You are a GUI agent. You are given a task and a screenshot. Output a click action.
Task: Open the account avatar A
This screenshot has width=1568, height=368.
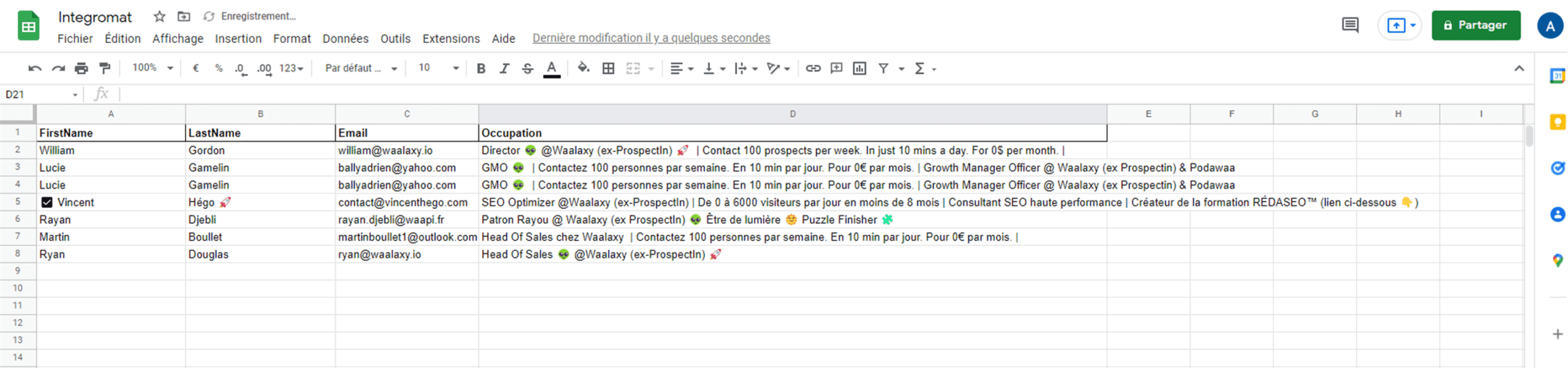point(1550,26)
